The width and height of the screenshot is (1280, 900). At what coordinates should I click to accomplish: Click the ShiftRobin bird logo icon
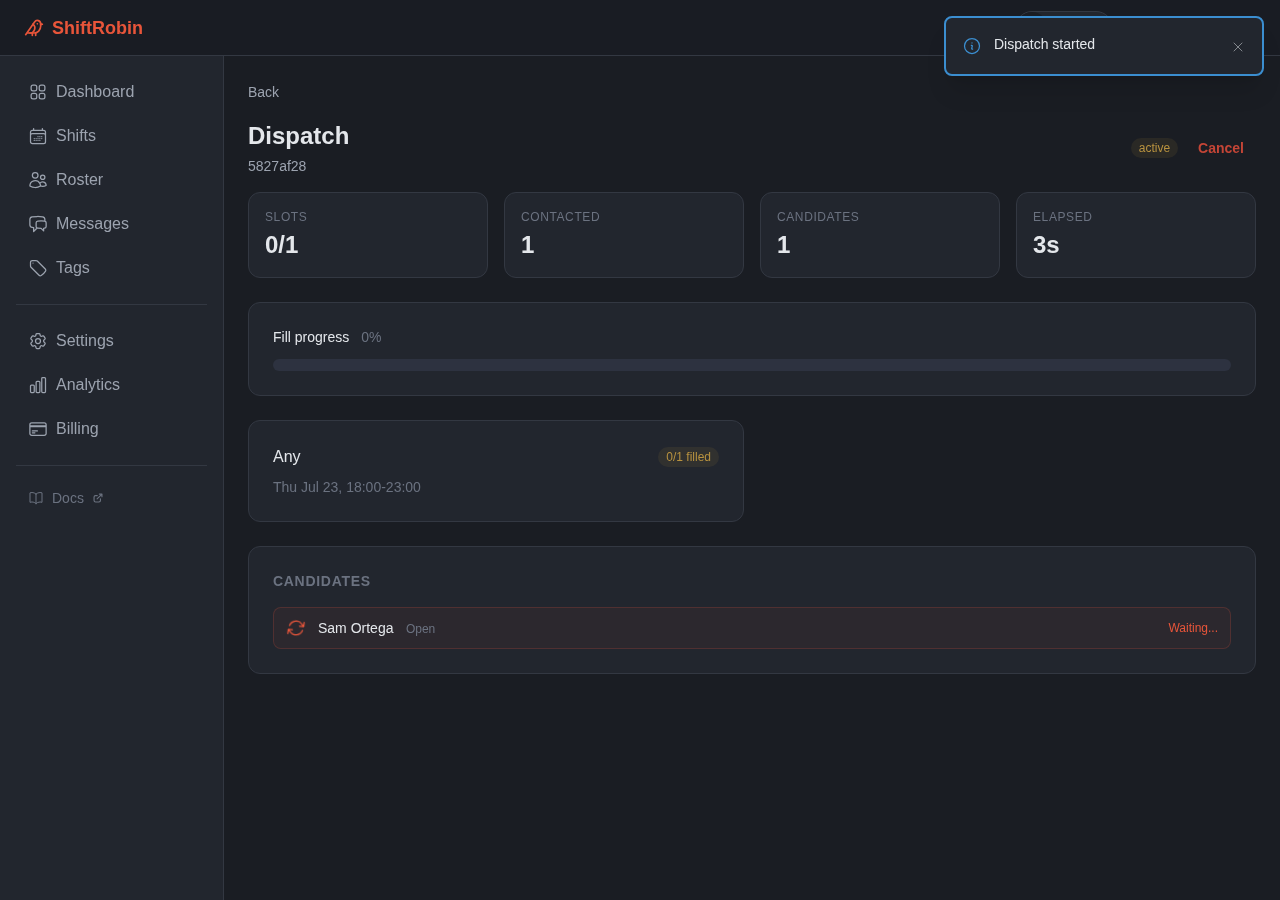pyautogui.click(x=34, y=28)
